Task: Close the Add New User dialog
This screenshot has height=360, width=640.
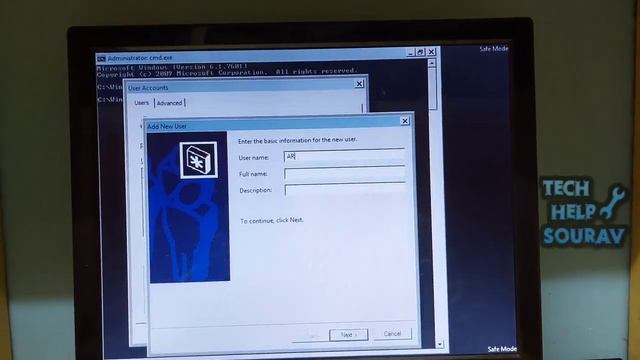Action: [405, 121]
